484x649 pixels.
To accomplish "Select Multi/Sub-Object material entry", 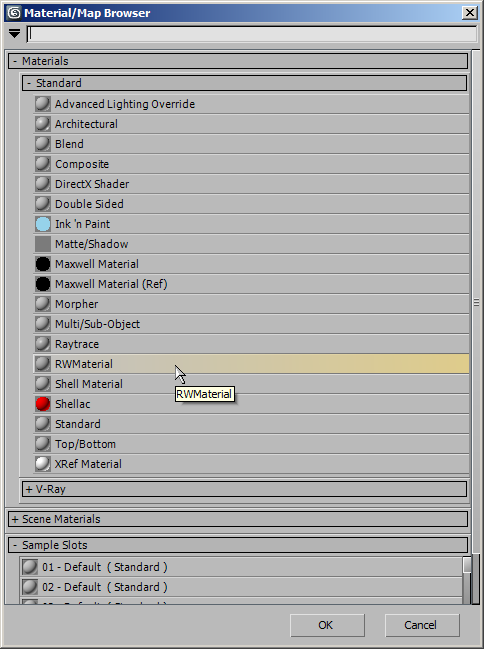I will [251, 324].
